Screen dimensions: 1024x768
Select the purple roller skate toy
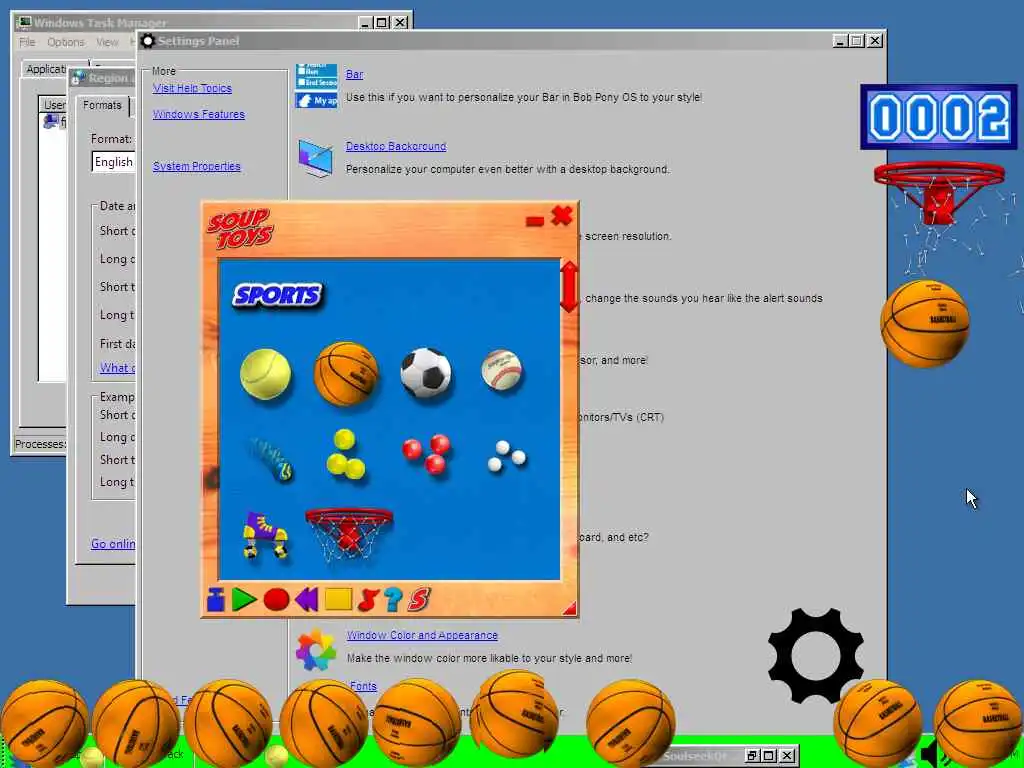click(265, 535)
